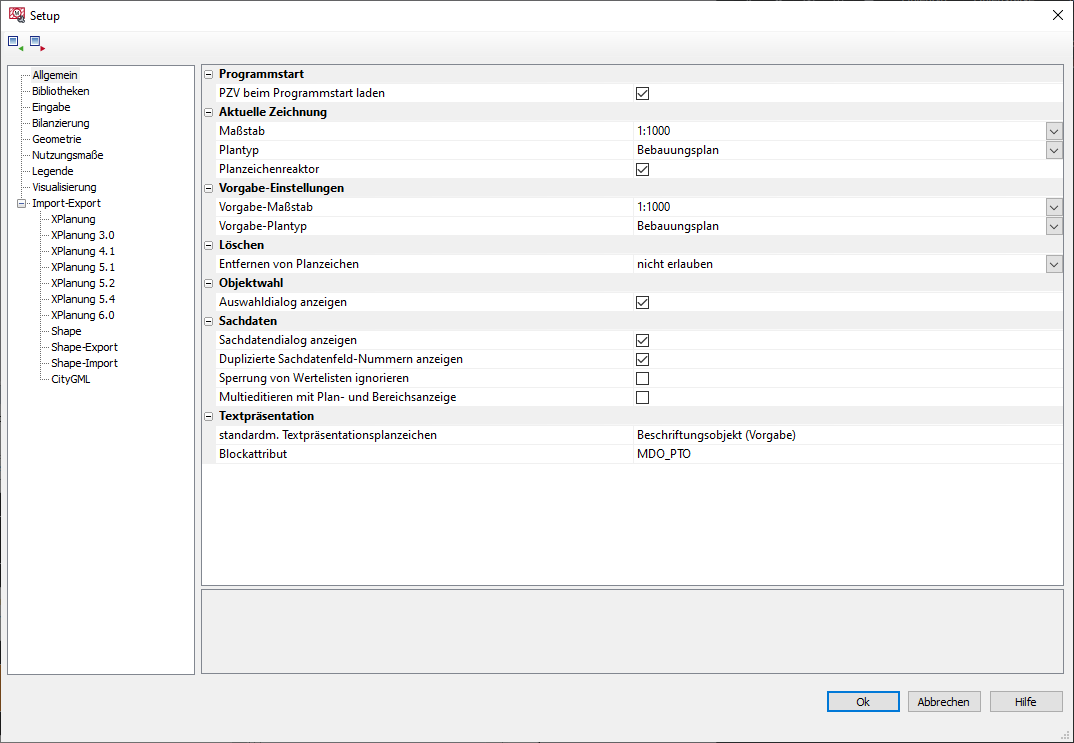Collapse the Sachdaten section
The image size is (1074, 743).
[209, 321]
